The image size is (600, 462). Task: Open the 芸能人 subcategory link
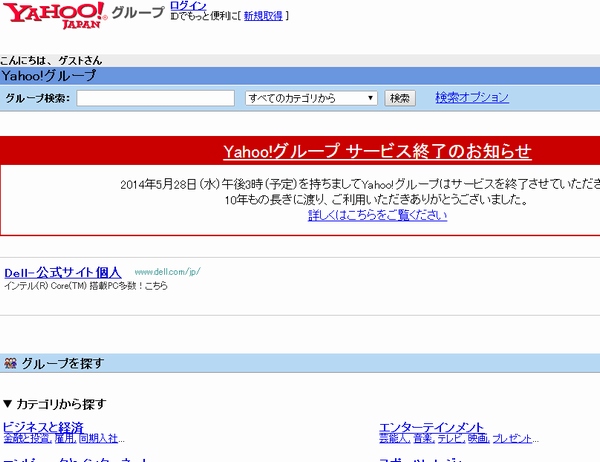point(394,438)
